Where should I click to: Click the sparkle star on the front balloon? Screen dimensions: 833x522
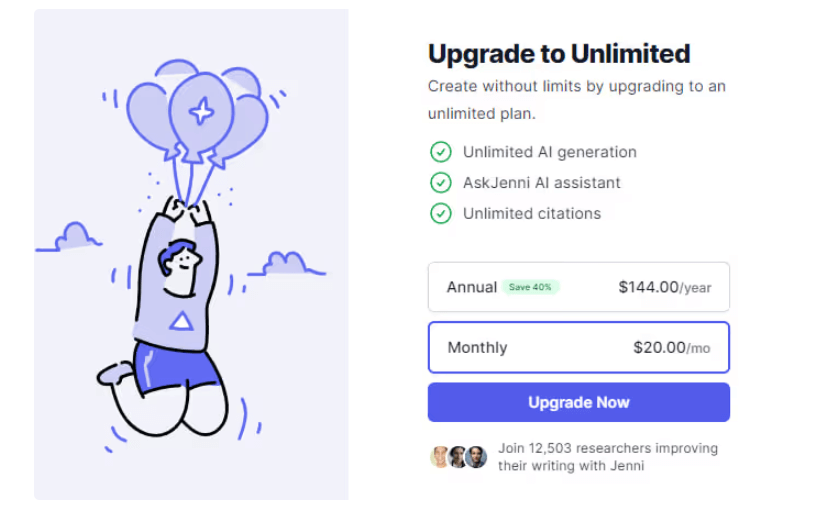pyautogui.click(x=201, y=111)
